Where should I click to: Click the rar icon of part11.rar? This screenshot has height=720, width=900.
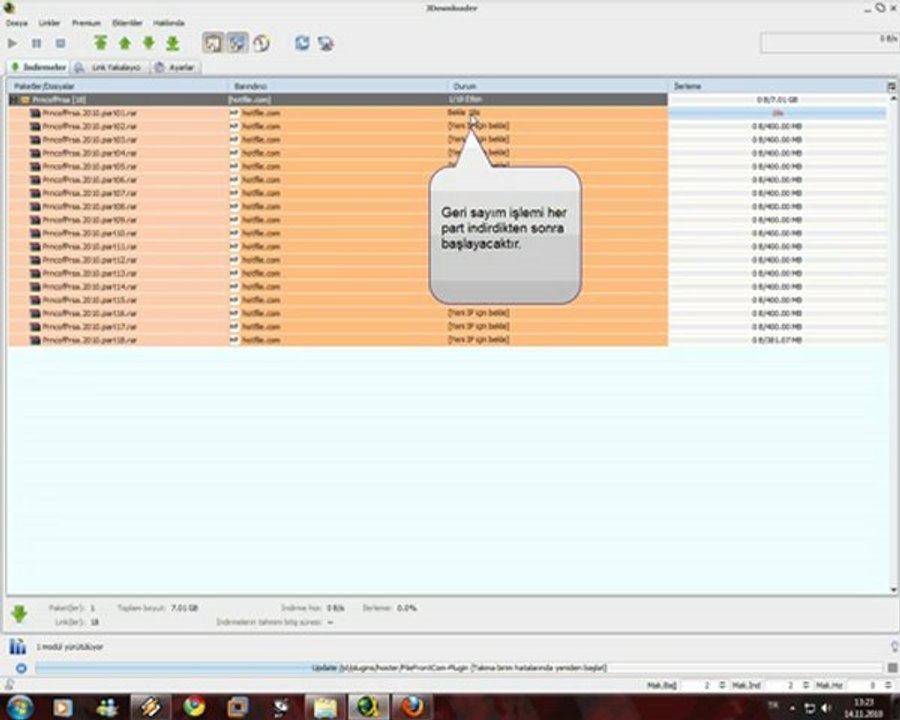tap(35, 246)
